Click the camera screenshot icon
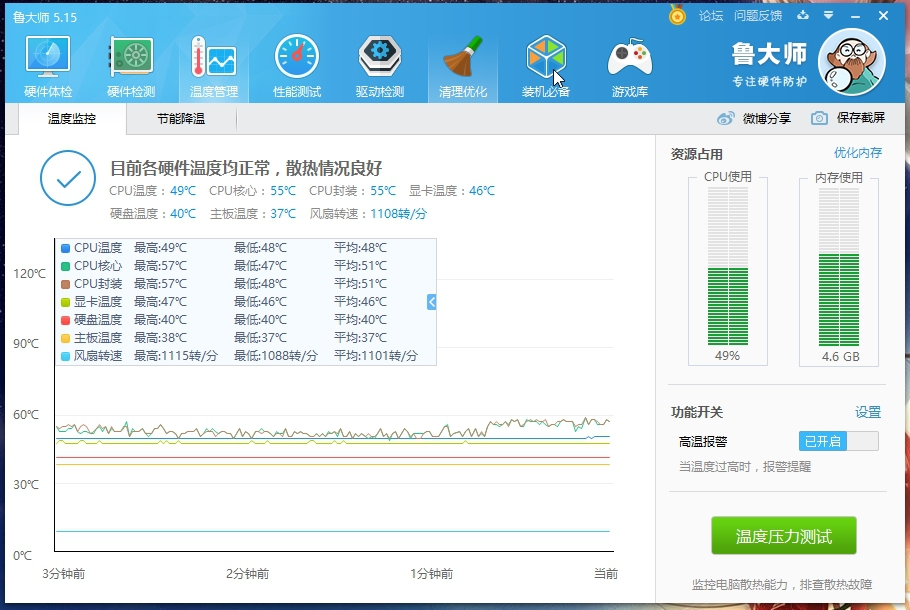This screenshot has width=910, height=610. [819, 118]
